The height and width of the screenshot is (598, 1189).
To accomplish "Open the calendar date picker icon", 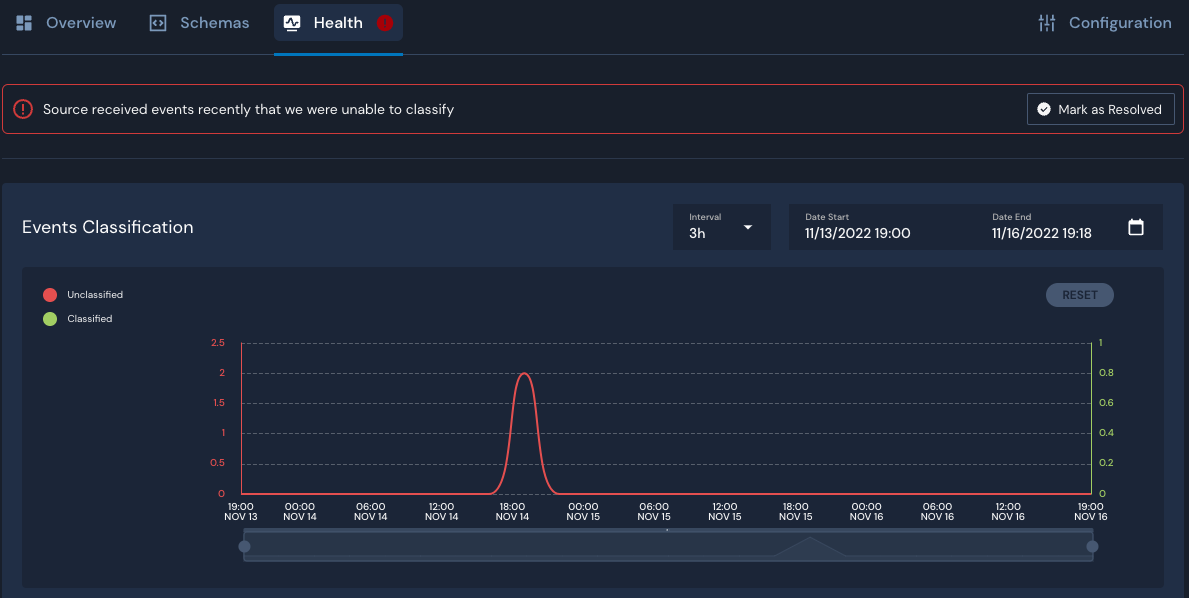I will (x=1136, y=227).
